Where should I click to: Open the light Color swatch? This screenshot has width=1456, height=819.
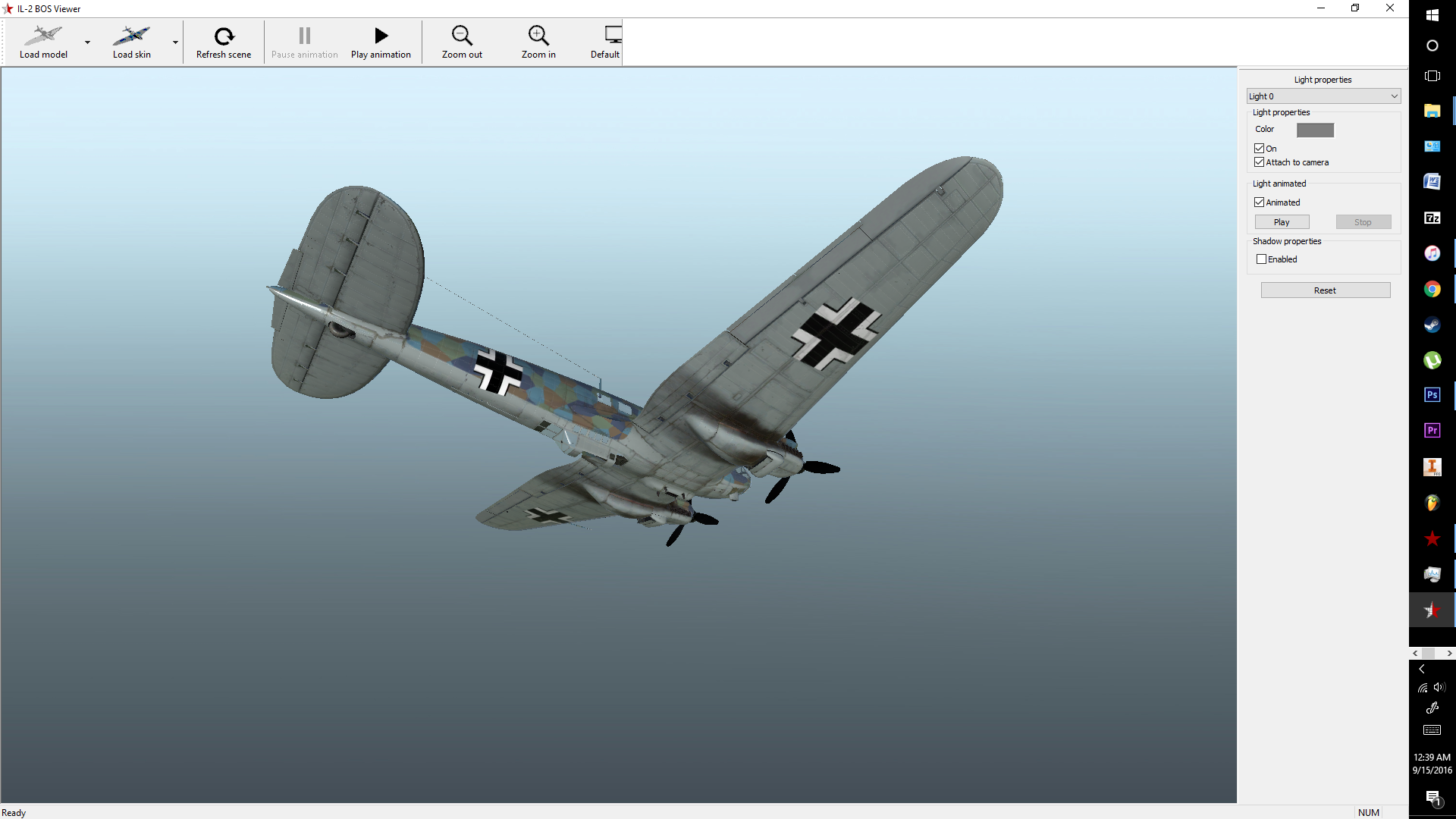1315,130
